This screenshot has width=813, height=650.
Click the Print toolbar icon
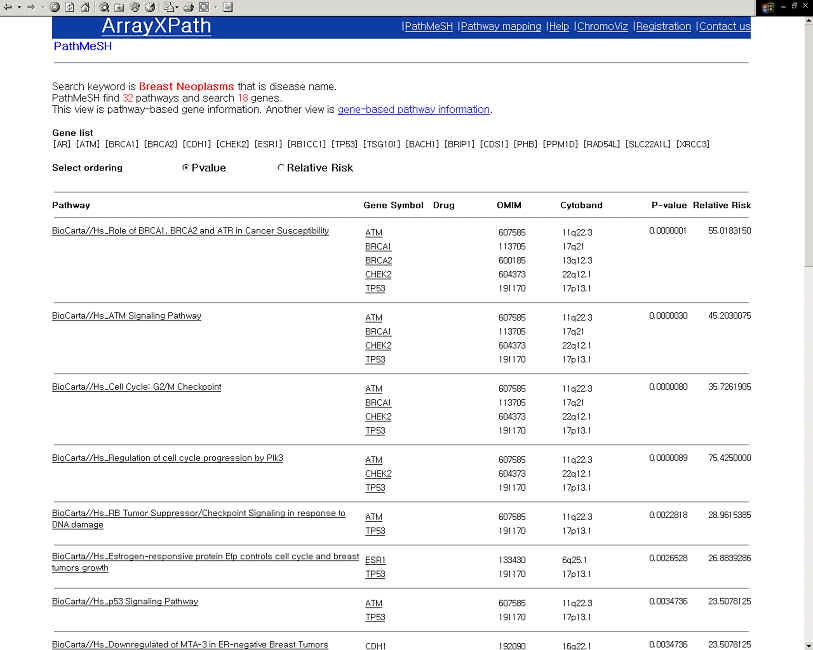tap(189, 7)
